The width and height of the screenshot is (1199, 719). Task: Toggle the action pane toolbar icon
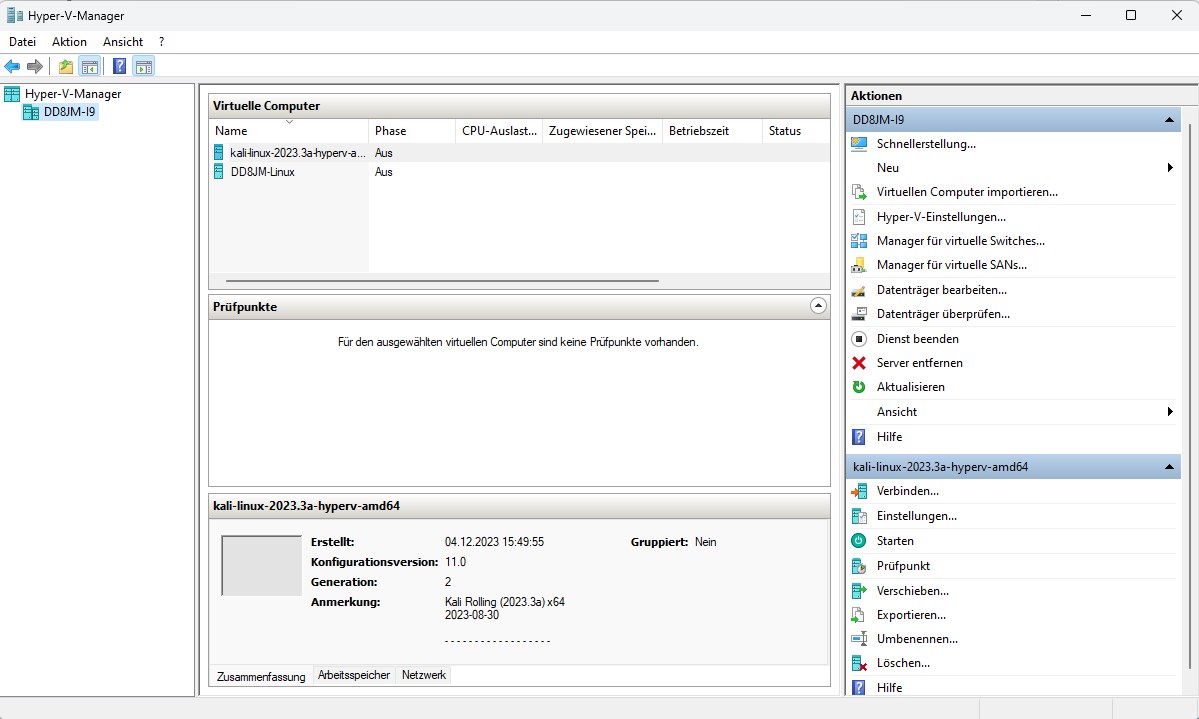point(144,67)
